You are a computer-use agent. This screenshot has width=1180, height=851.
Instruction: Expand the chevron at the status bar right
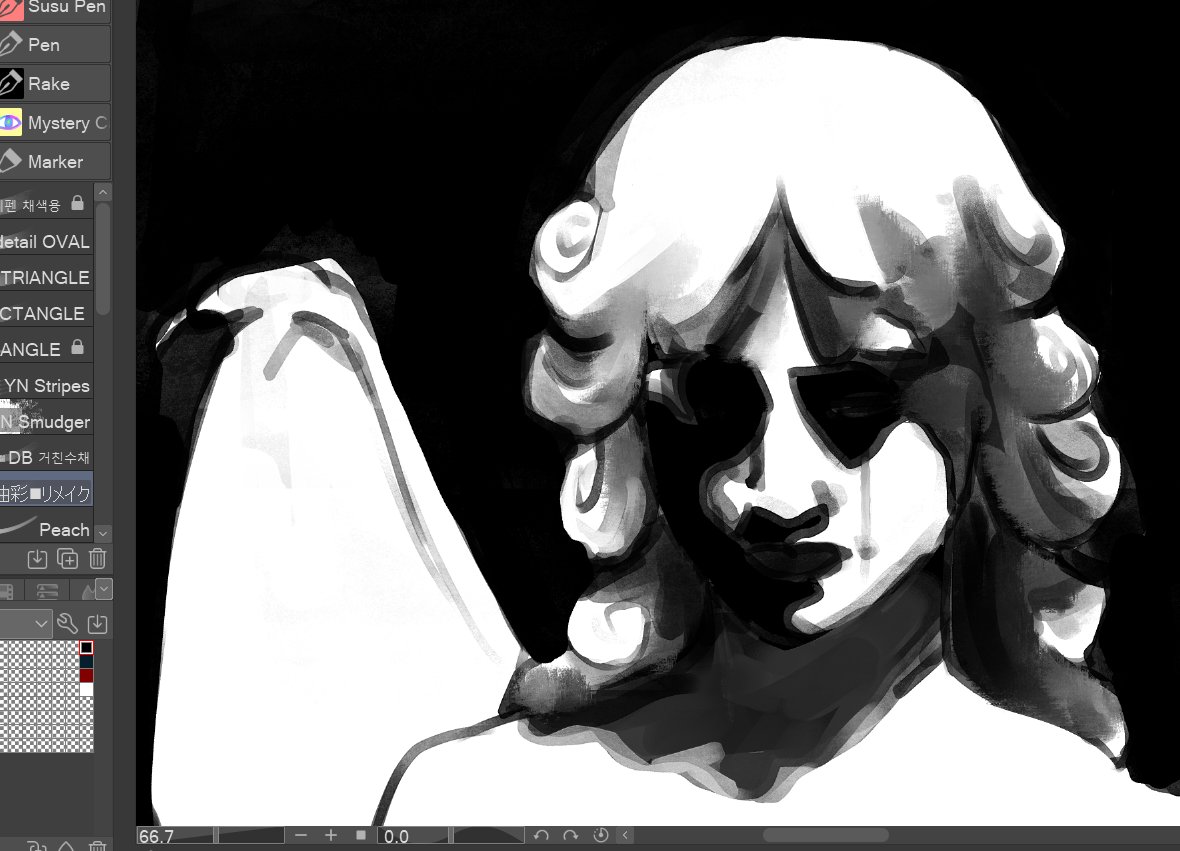pos(627,834)
